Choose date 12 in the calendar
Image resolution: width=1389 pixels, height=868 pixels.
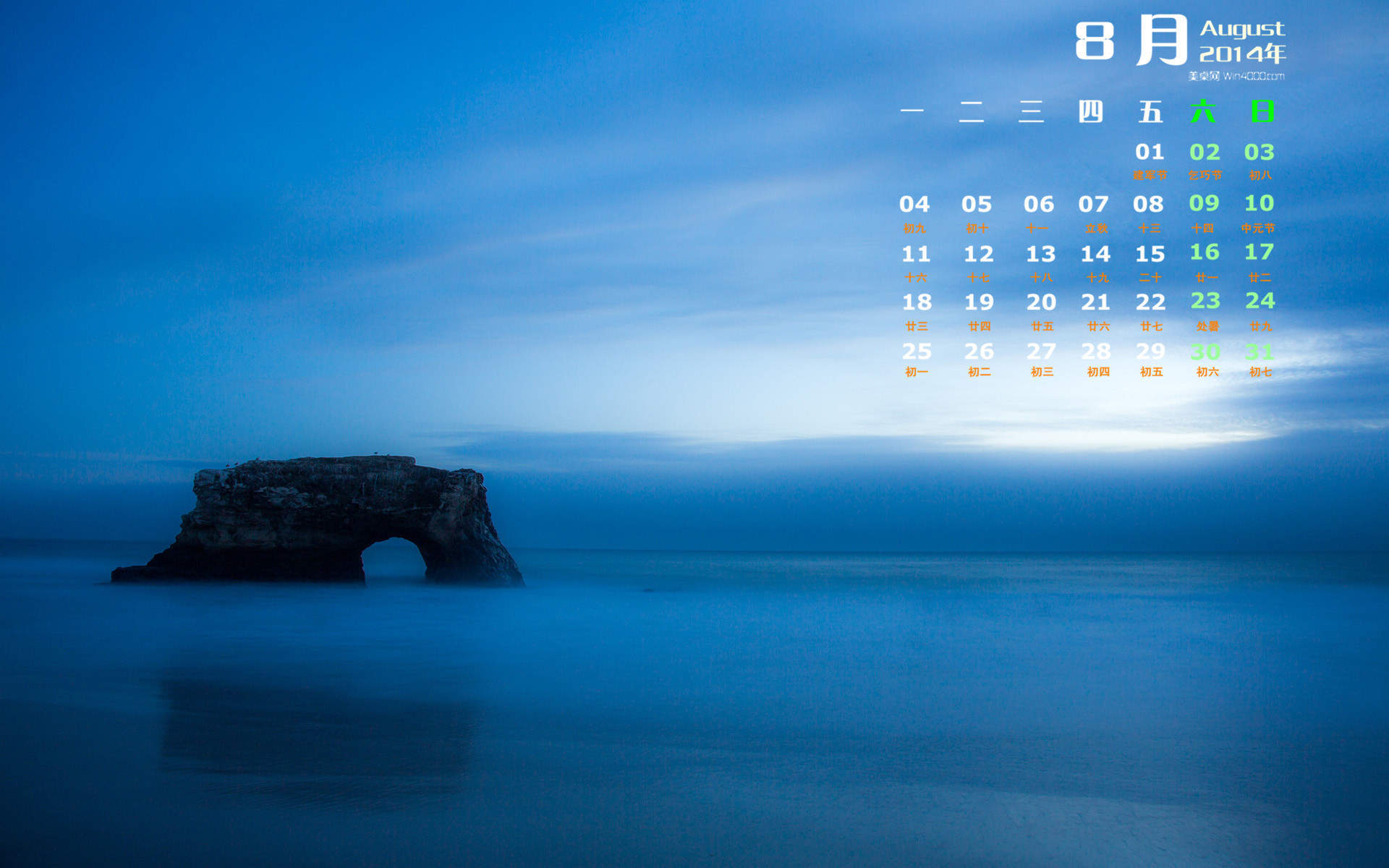(x=979, y=254)
